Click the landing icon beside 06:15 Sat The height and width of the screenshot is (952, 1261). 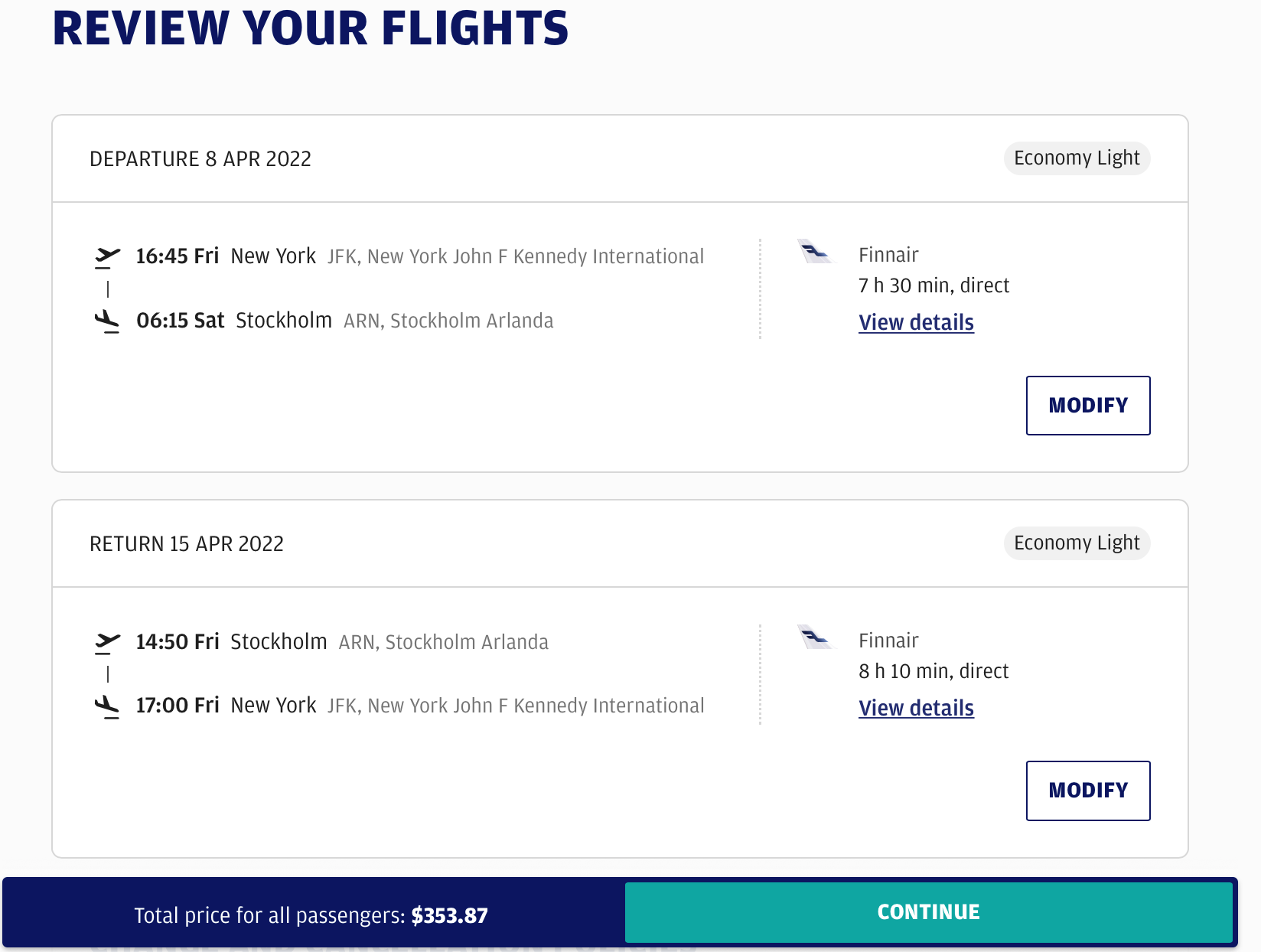pyautogui.click(x=107, y=321)
